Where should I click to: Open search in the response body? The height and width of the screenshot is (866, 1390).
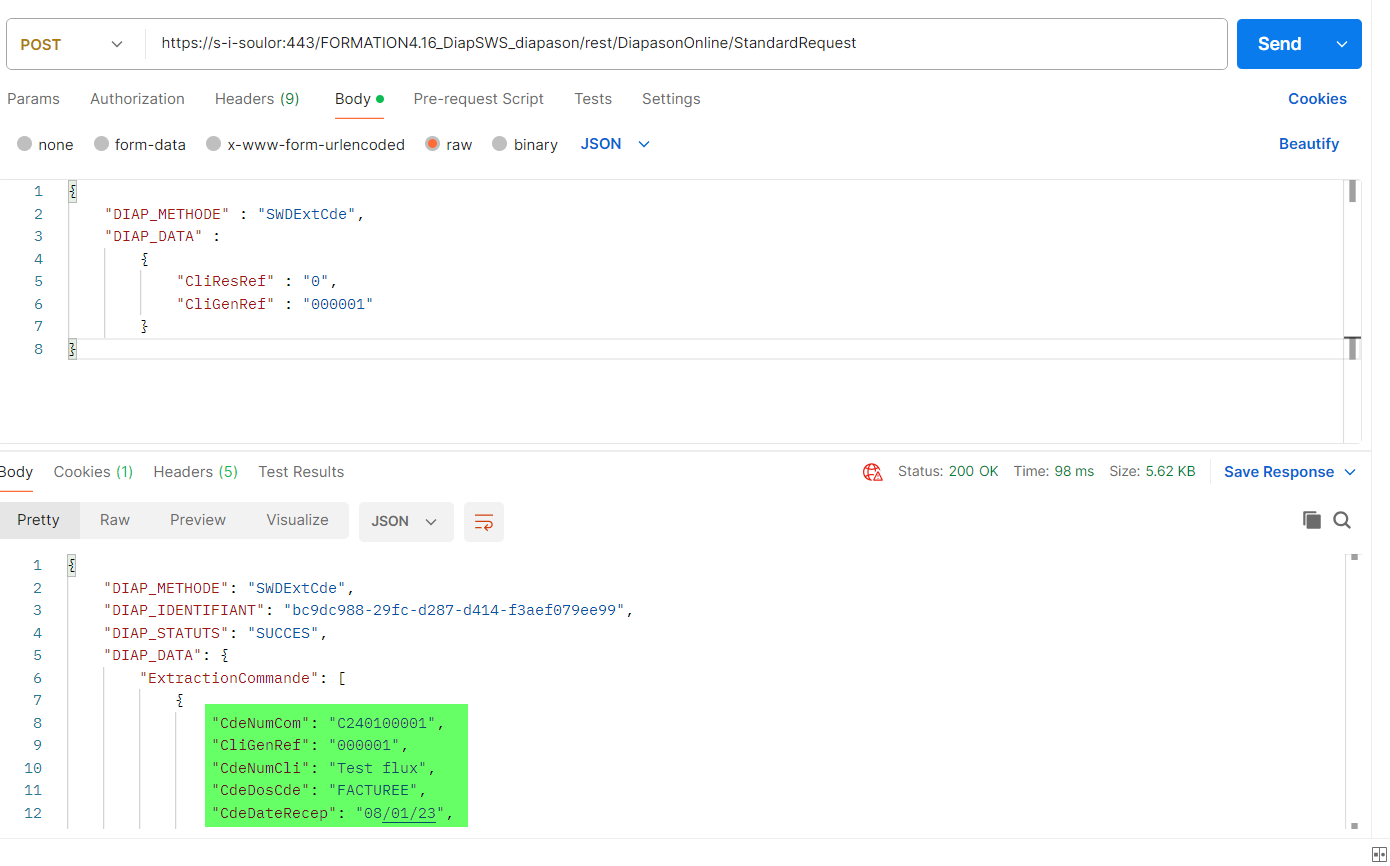[x=1342, y=520]
